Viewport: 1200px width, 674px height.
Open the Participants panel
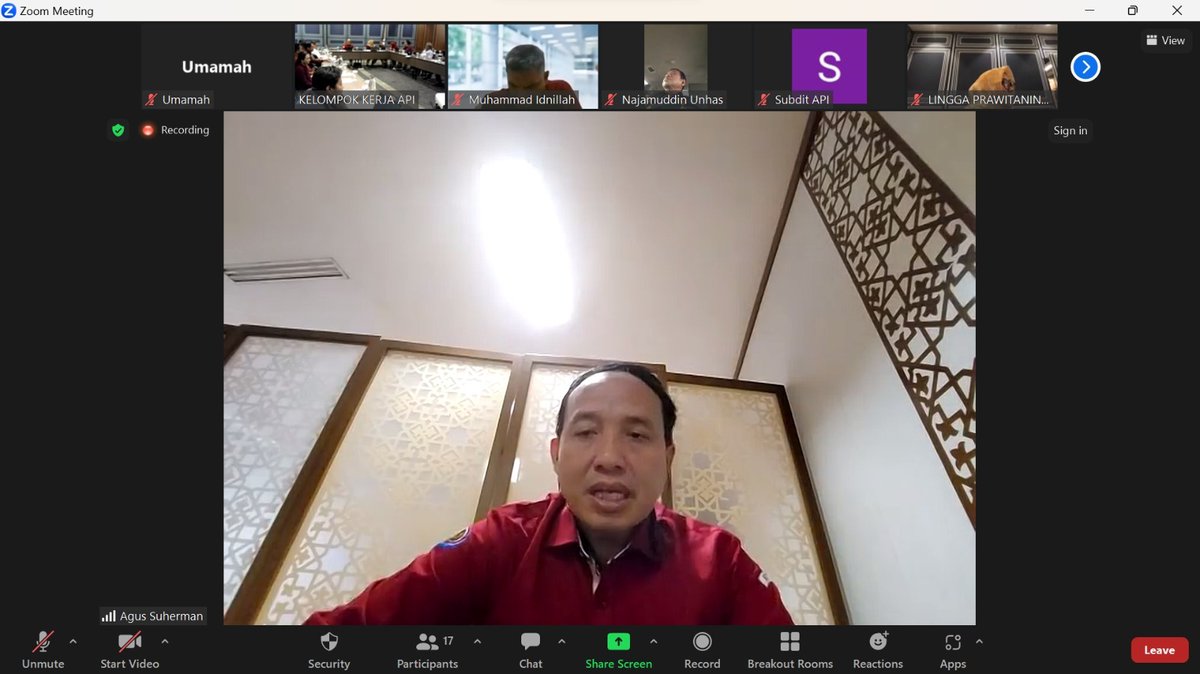click(427, 650)
